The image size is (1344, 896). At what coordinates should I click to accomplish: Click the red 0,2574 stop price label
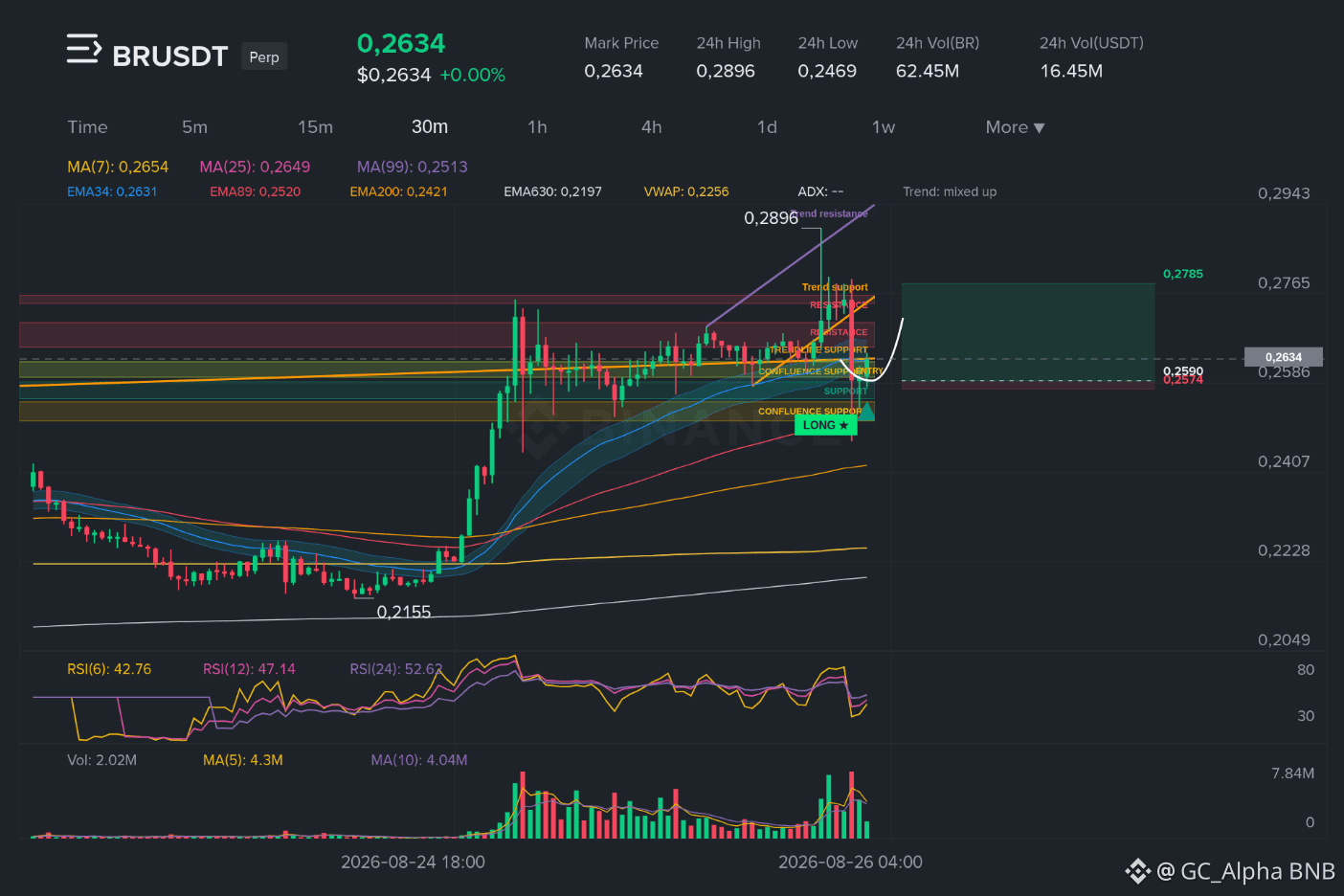[x=1183, y=380]
